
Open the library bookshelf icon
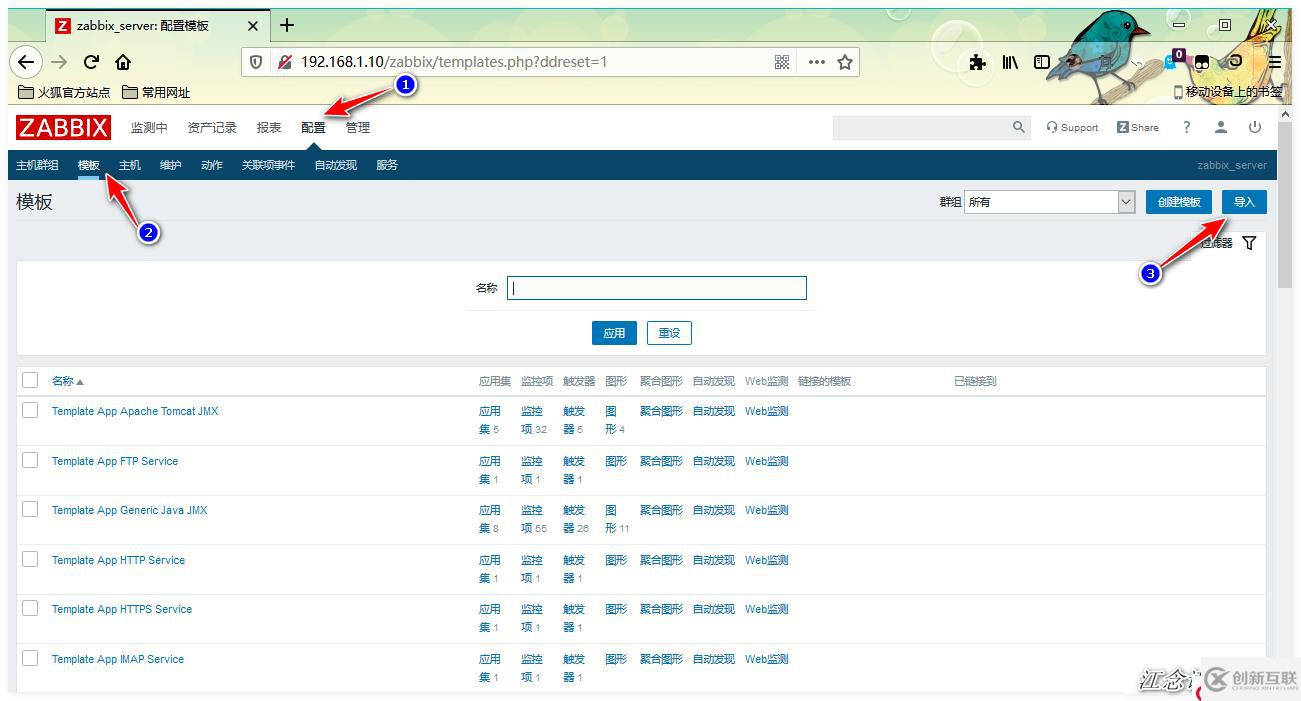coord(1010,62)
